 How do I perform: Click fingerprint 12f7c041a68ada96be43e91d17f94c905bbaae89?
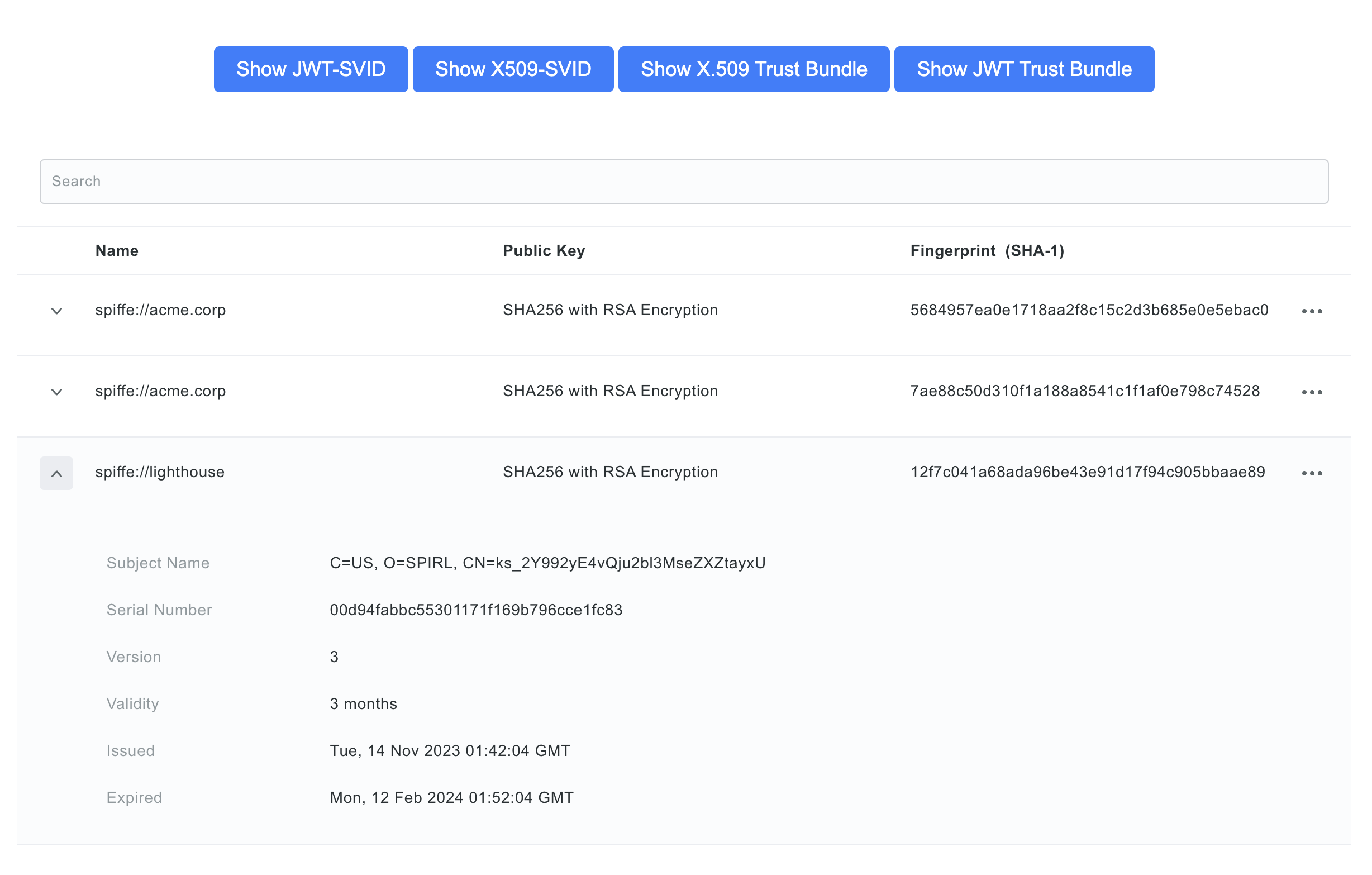pyautogui.click(x=1087, y=472)
